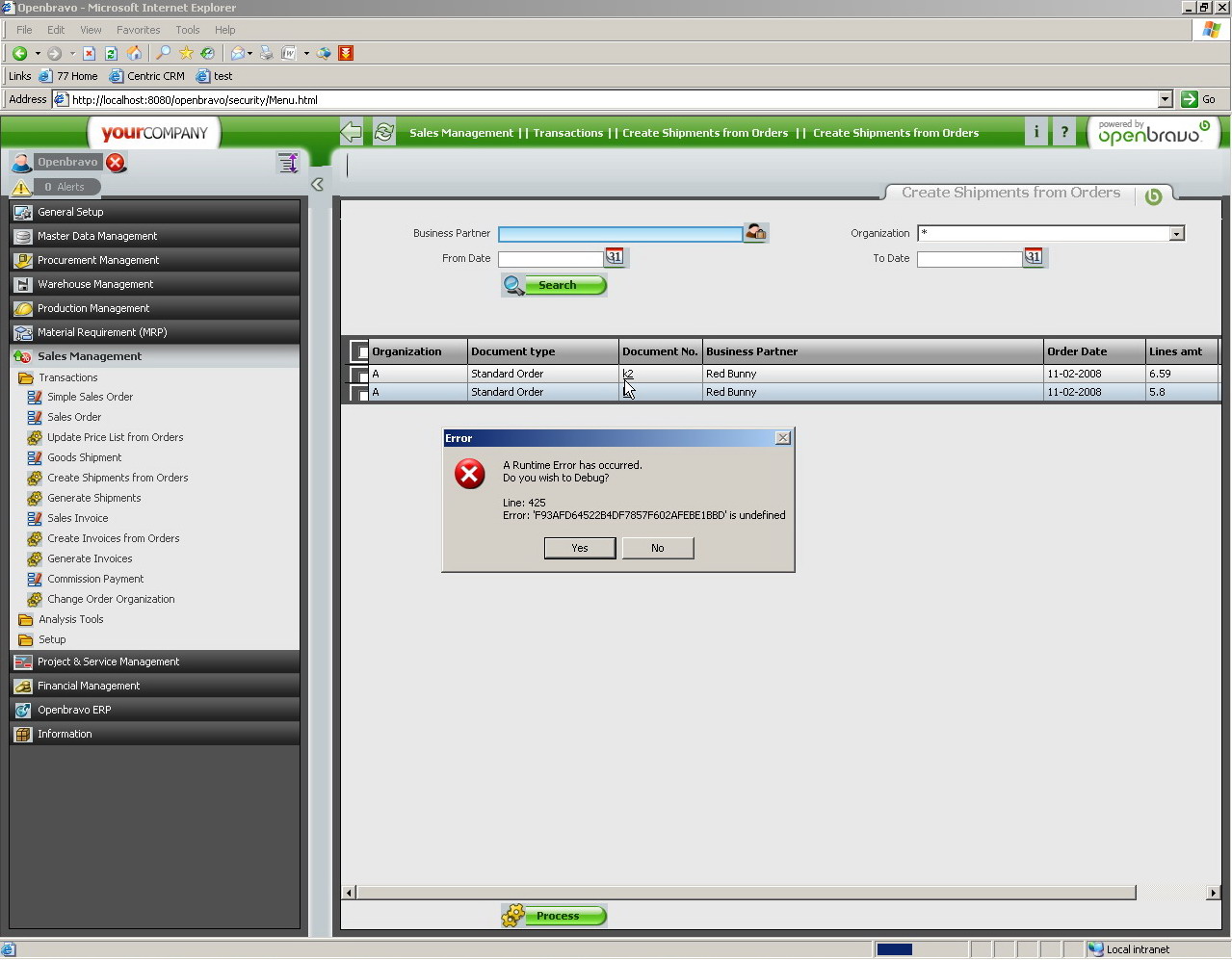
Task: Open the Organization dropdown
Action: (x=1175, y=234)
